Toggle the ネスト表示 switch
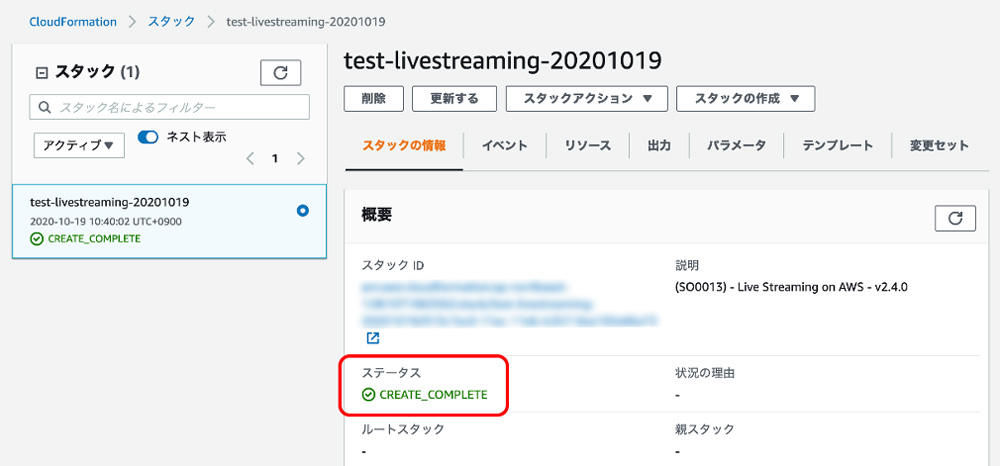This screenshot has height=466, width=1000. click(147, 136)
